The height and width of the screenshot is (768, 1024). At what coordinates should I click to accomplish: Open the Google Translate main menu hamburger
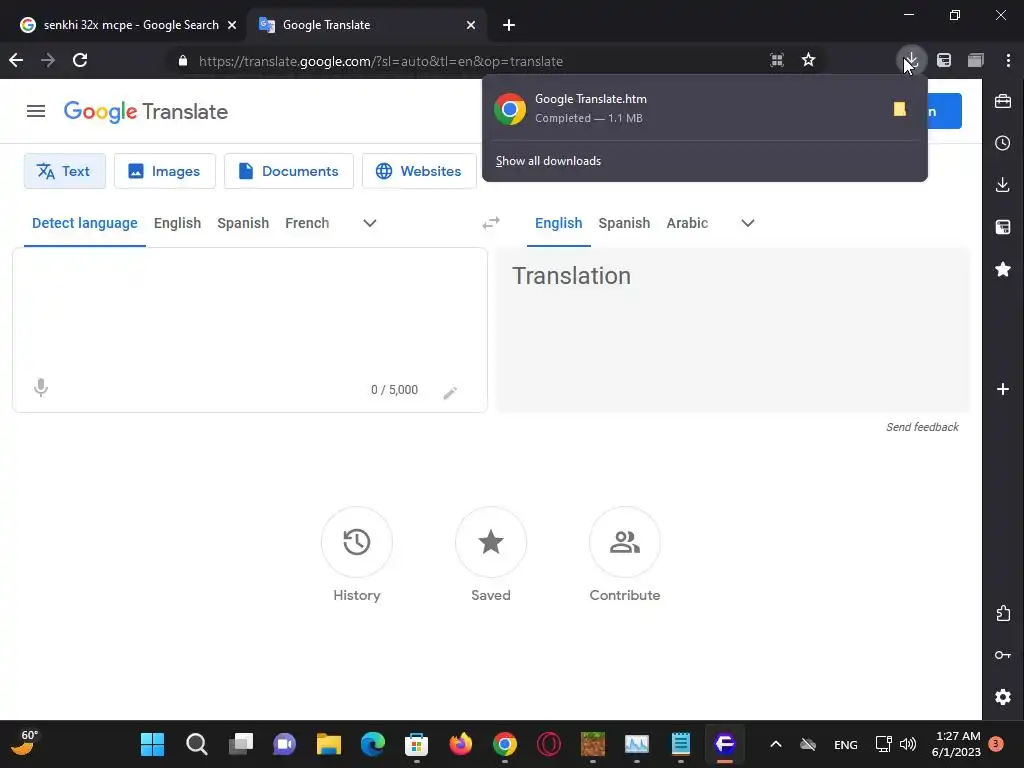(36, 111)
